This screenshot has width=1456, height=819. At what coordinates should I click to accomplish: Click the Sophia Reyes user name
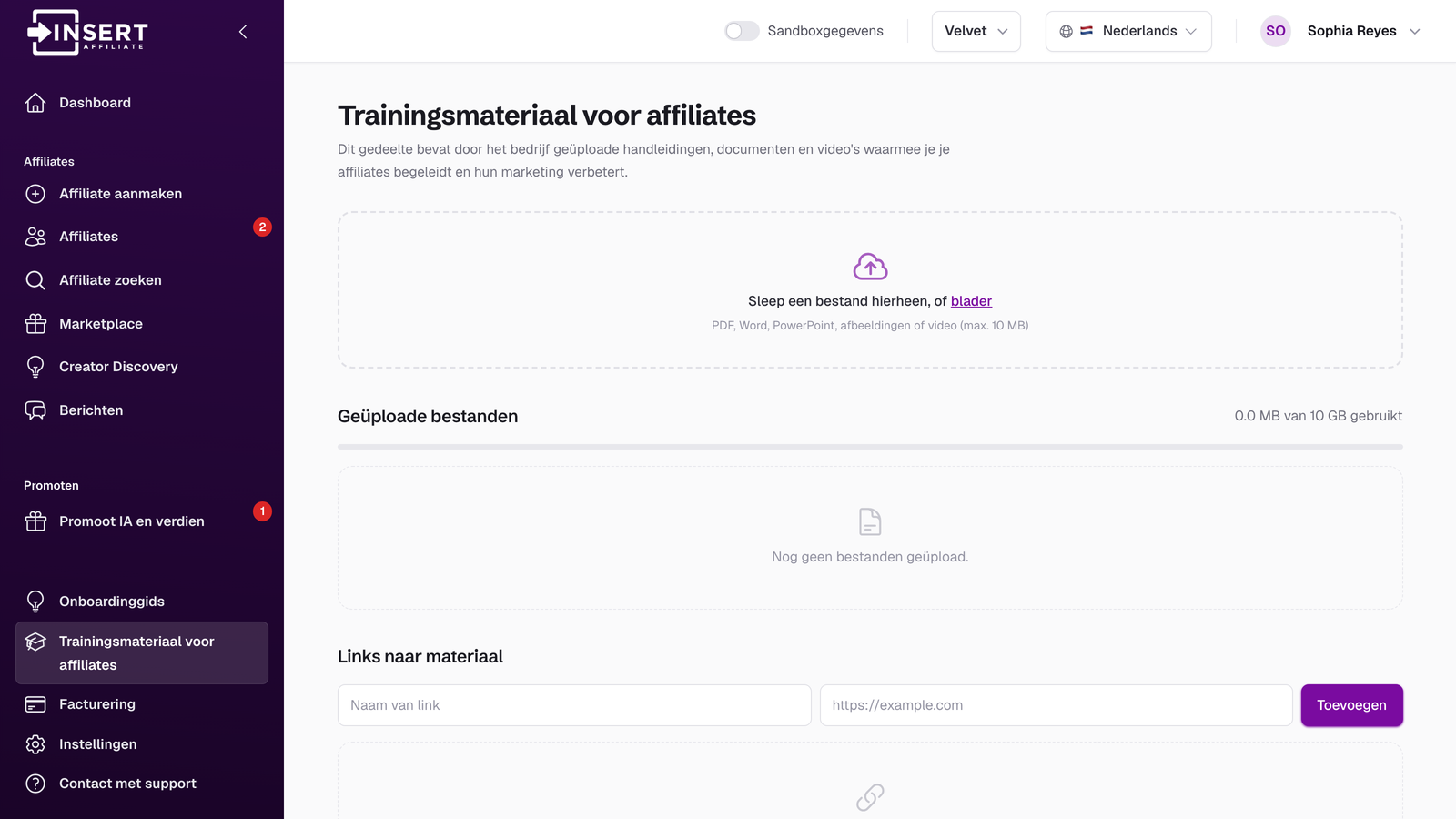click(1351, 31)
